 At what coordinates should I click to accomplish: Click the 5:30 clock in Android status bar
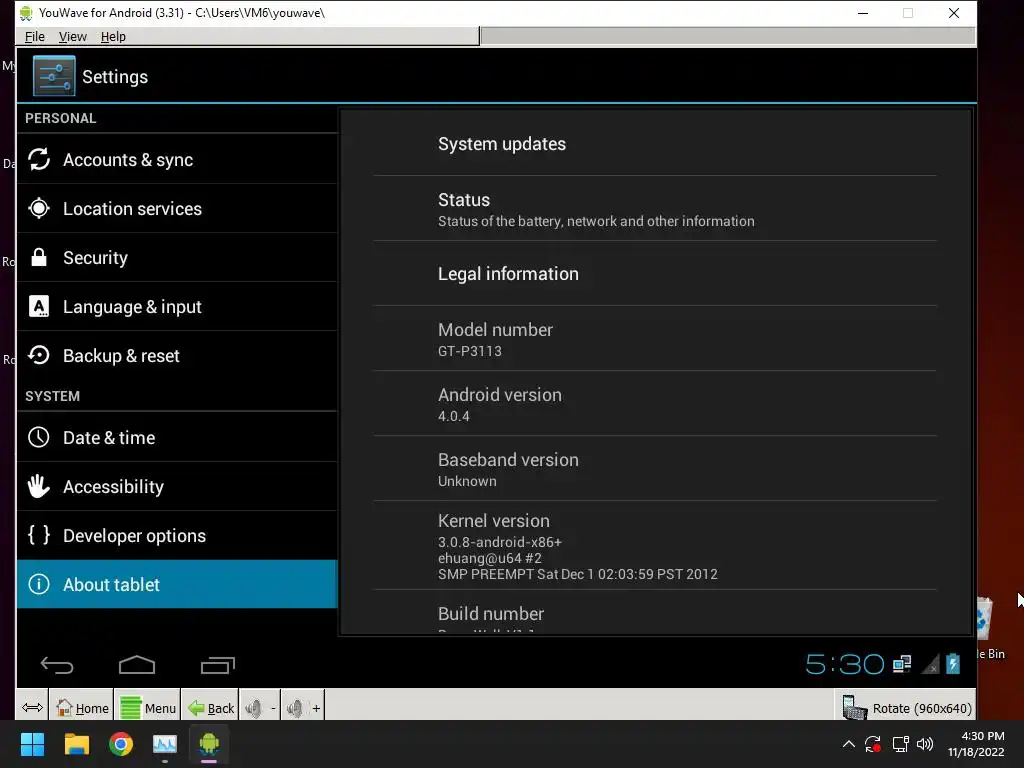pos(844,664)
